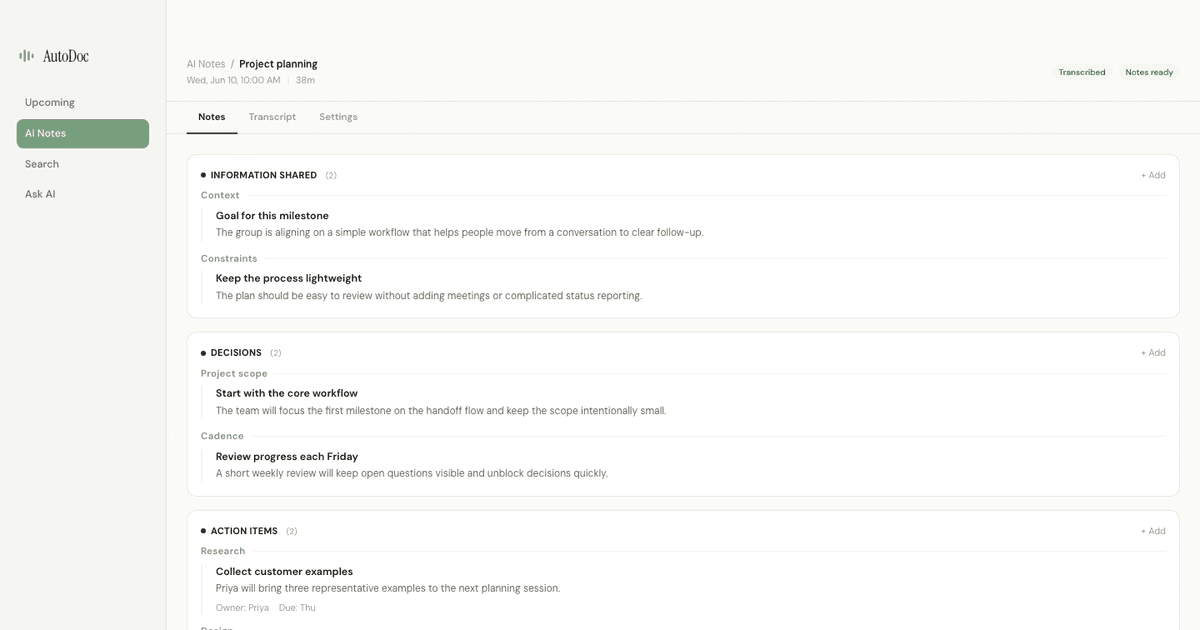The image size is (1200, 630).
Task: Click the Action Items section heading
Action: pyautogui.click(x=244, y=531)
